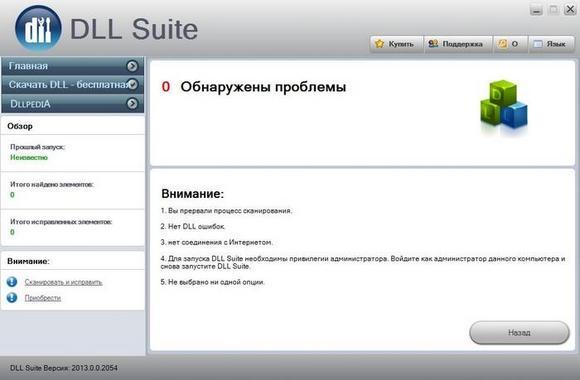
Task: Follow the Приобрести link
Action: [x=43, y=297]
